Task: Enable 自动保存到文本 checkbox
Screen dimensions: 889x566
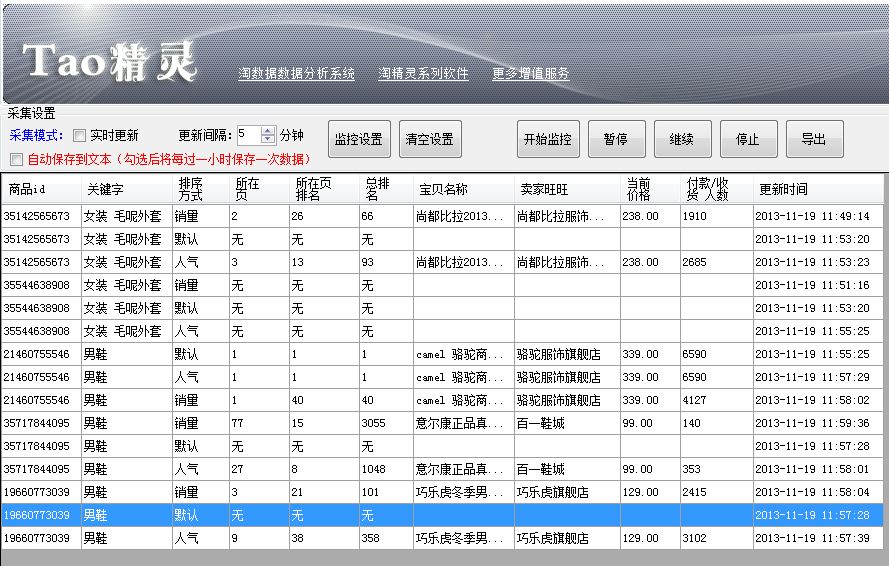Action: [16, 159]
